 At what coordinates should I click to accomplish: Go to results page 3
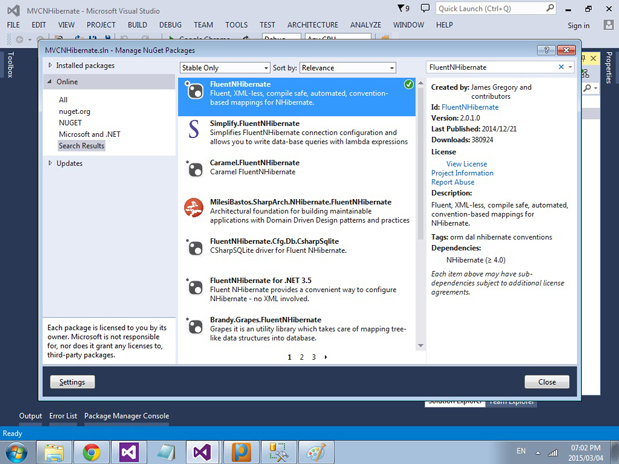[x=314, y=357]
